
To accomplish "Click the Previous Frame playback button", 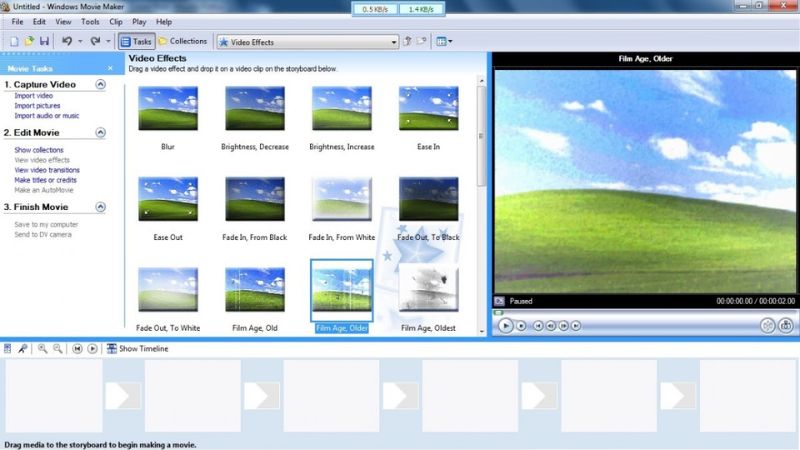I will point(551,326).
